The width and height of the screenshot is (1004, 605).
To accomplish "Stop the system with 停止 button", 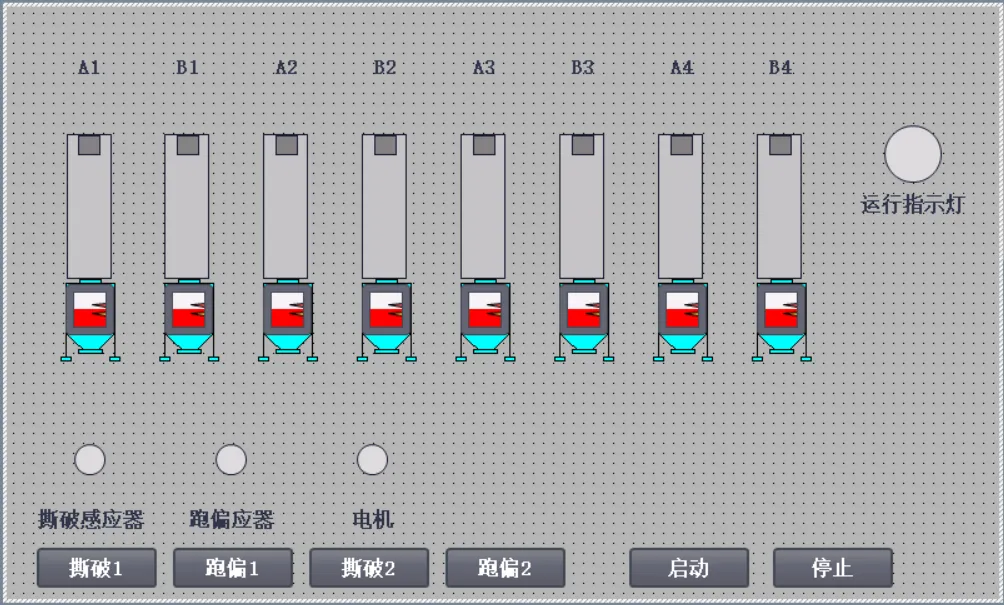I will 833,568.
